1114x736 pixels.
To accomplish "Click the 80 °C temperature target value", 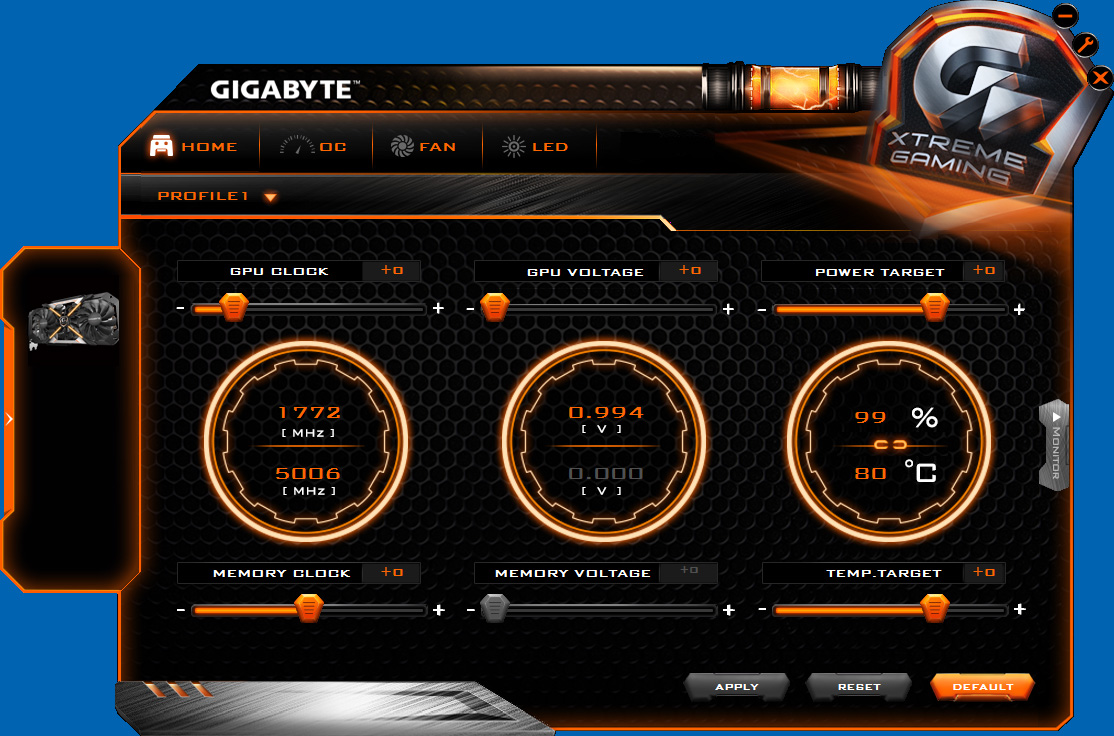I will [870, 473].
